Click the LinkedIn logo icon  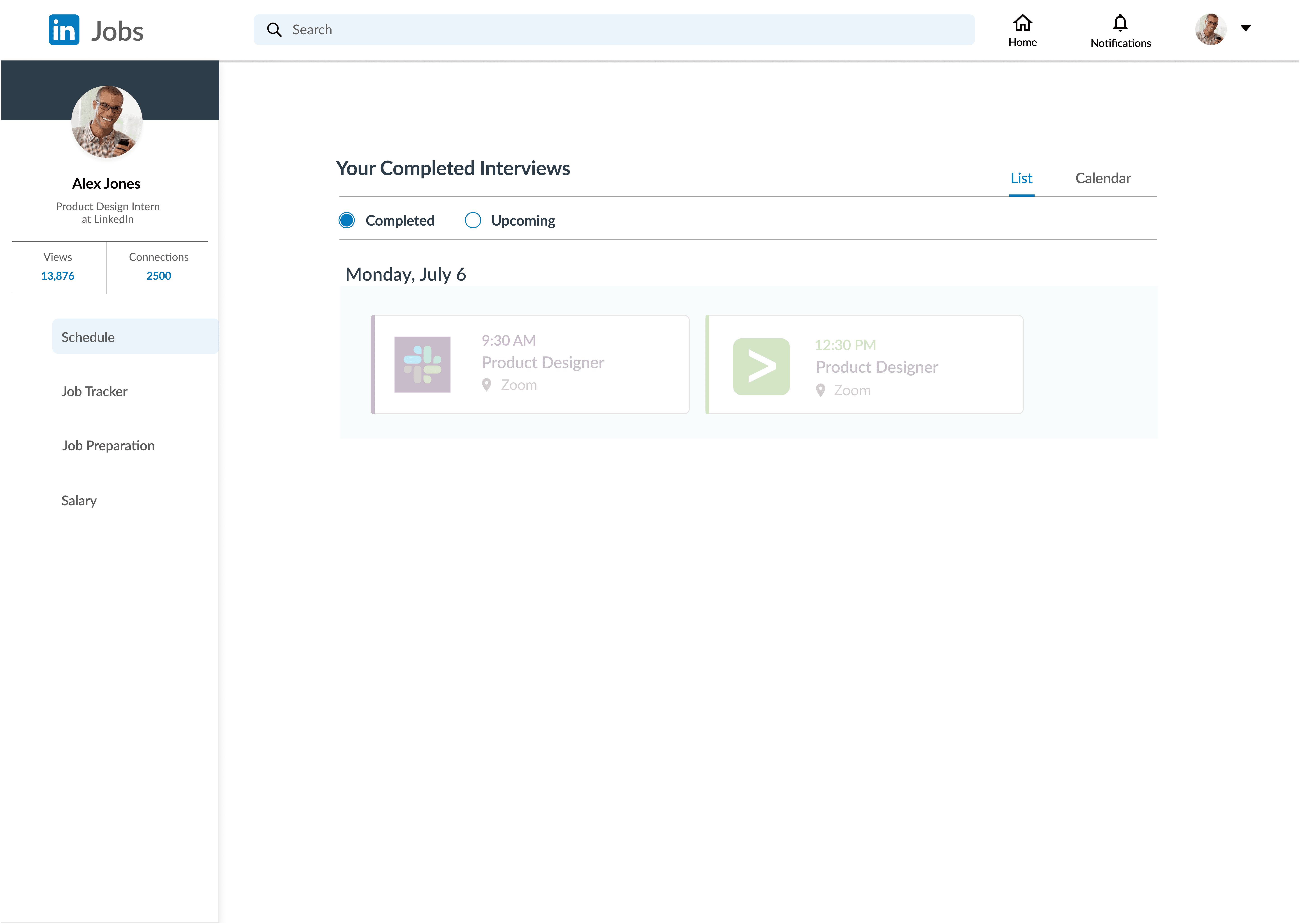[x=64, y=30]
